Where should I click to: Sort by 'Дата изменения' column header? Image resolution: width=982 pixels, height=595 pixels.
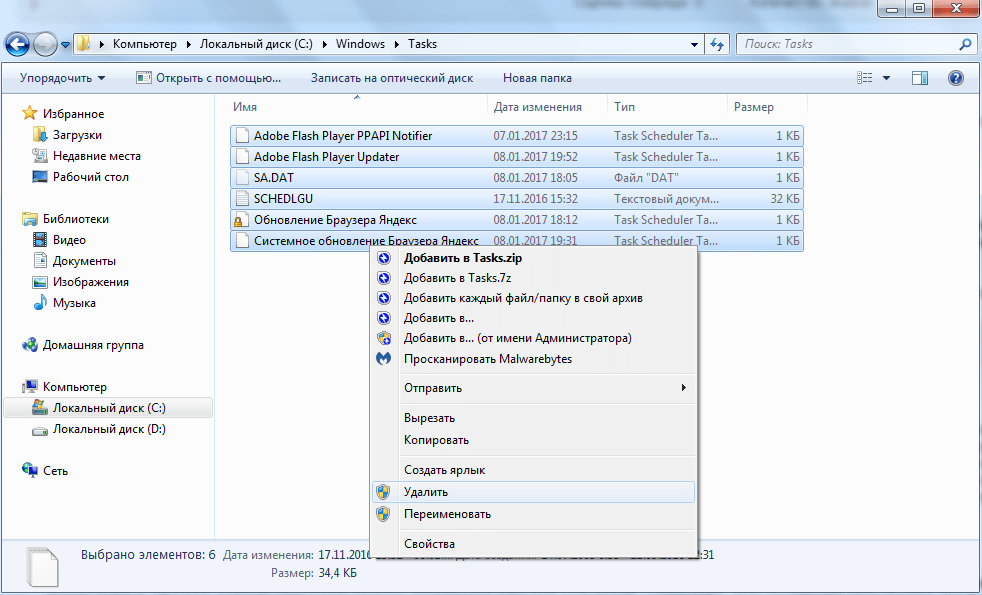pos(547,107)
